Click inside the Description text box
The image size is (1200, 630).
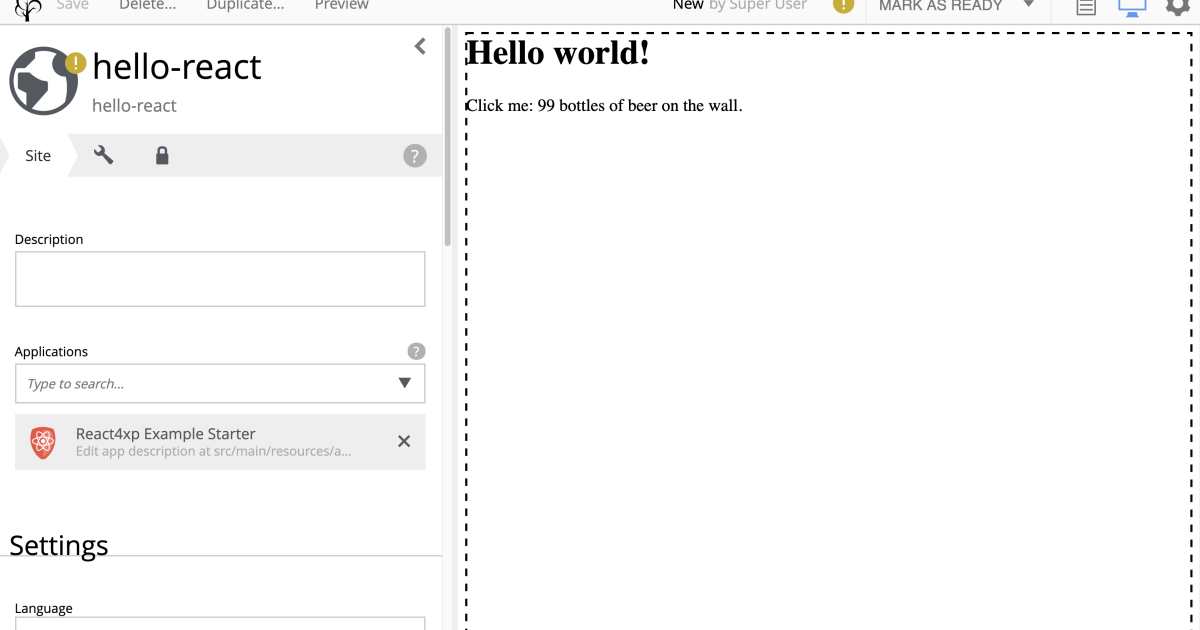pyautogui.click(x=220, y=279)
